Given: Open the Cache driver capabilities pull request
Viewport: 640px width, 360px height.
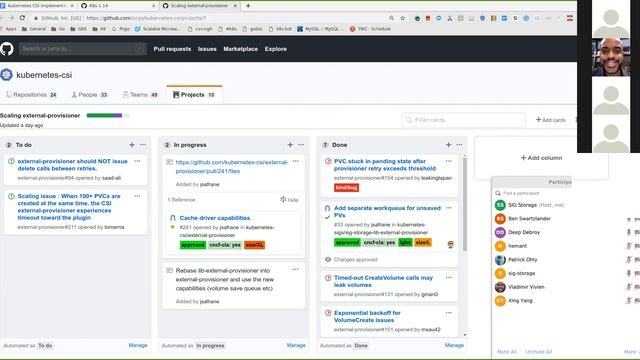Looking at the screenshot, I should (215, 218).
